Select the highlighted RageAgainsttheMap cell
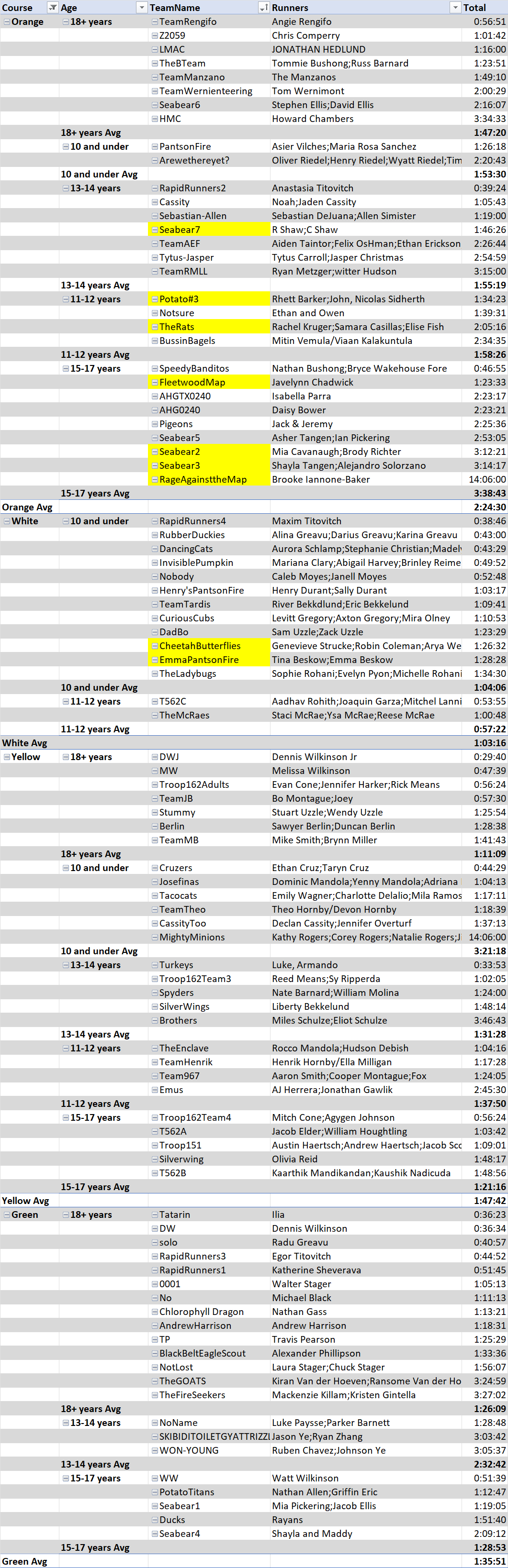 click(x=209, y=479)
